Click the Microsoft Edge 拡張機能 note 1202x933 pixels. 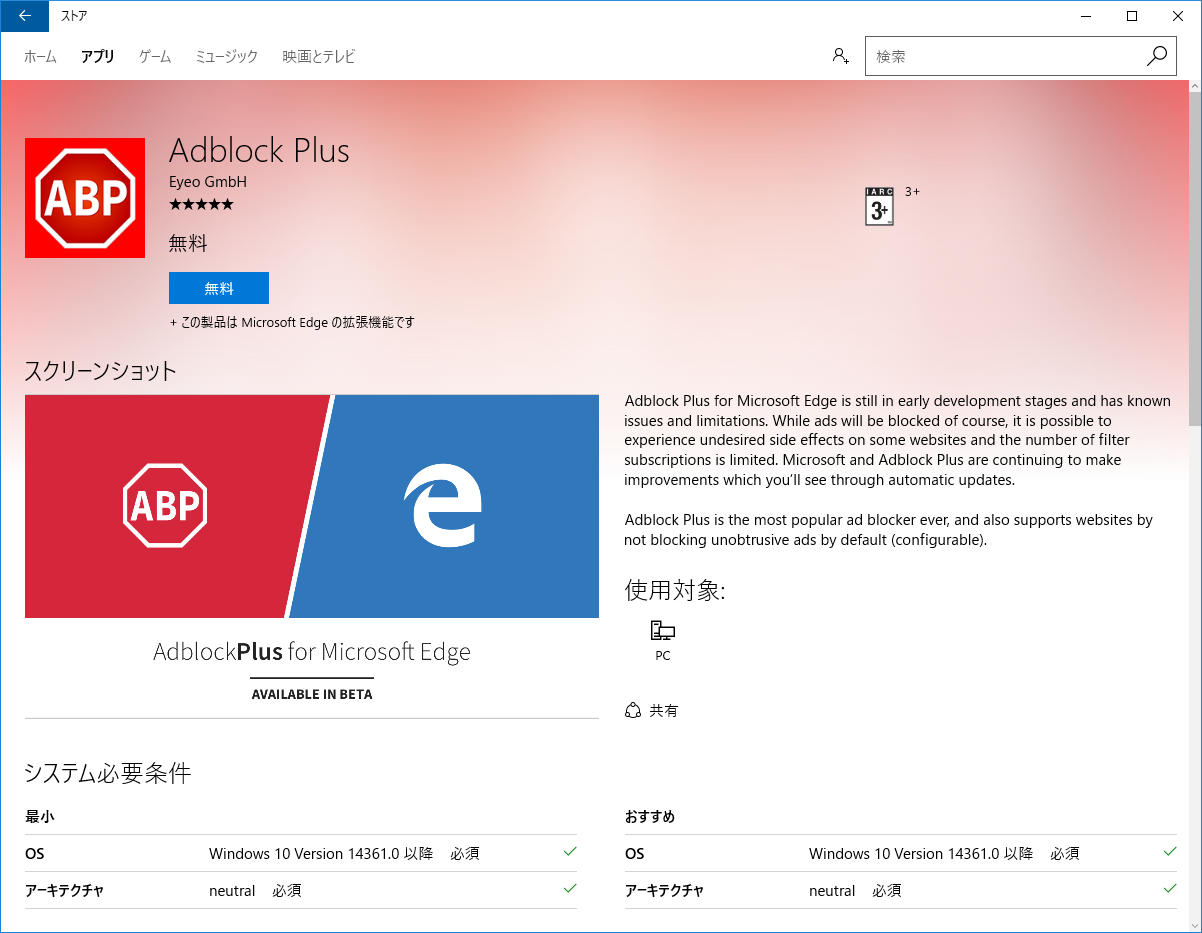[x=292, y=323]
